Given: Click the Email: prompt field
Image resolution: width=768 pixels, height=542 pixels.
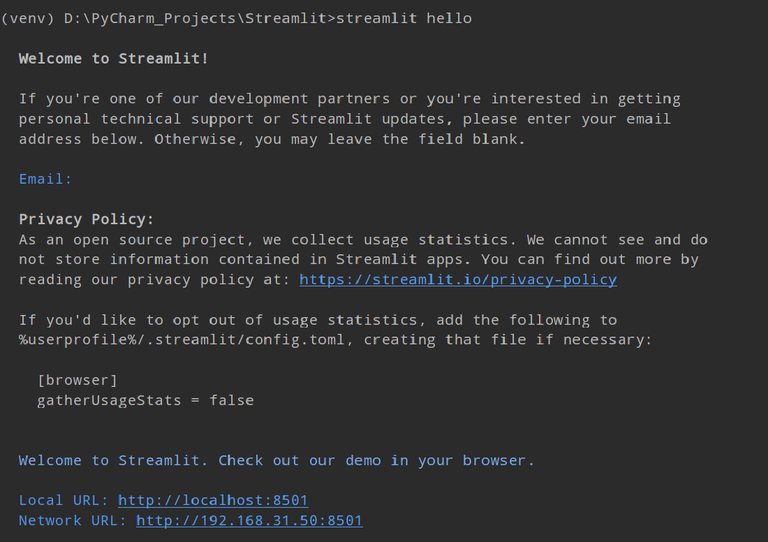Looking at the screenshot, I should coord(46,179).
